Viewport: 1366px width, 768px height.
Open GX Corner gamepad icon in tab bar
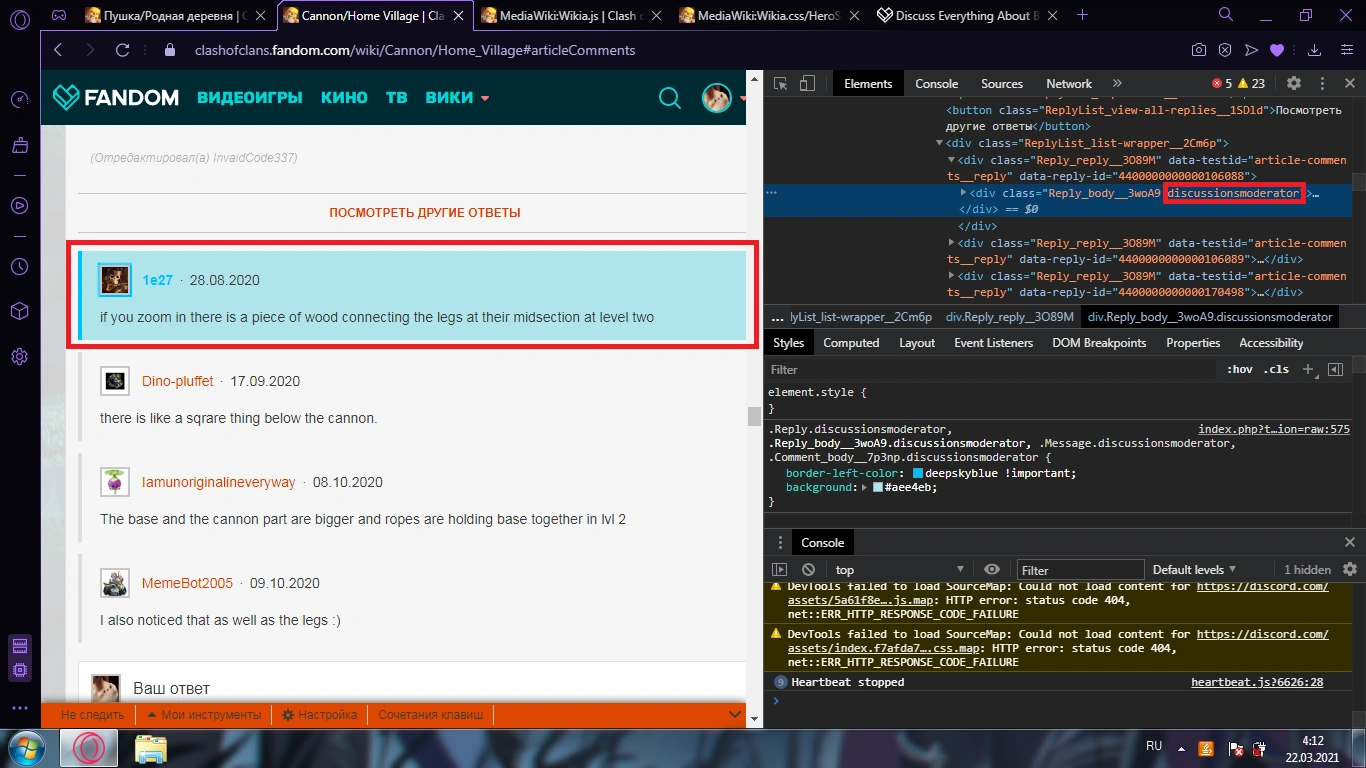click(59, 15)
